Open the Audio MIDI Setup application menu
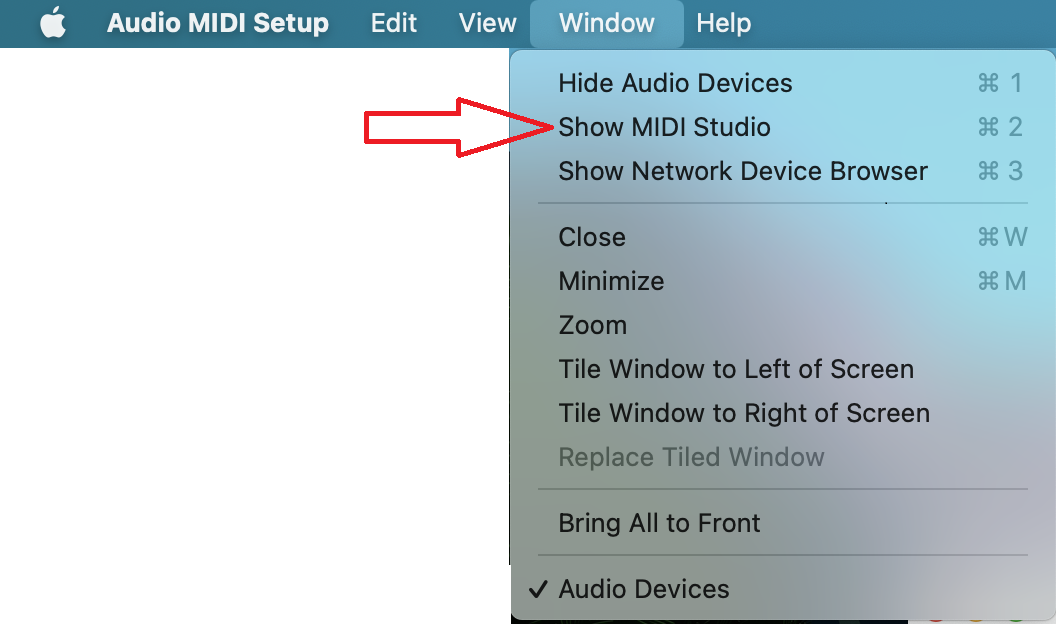 point(218,23)
